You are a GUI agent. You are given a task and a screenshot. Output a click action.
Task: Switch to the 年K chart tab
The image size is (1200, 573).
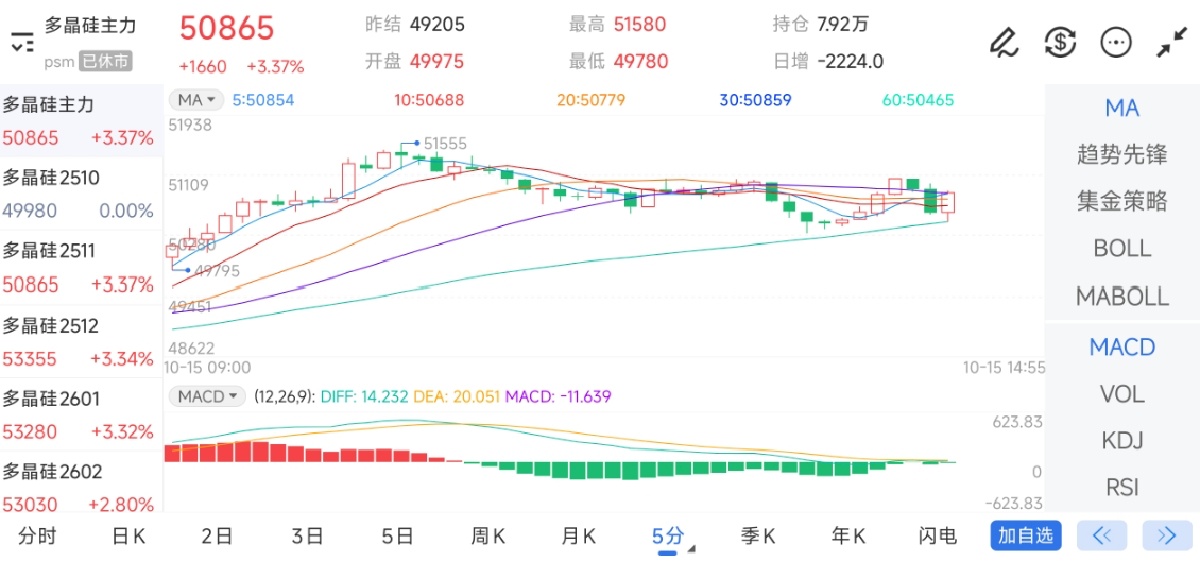coord(848,536)
